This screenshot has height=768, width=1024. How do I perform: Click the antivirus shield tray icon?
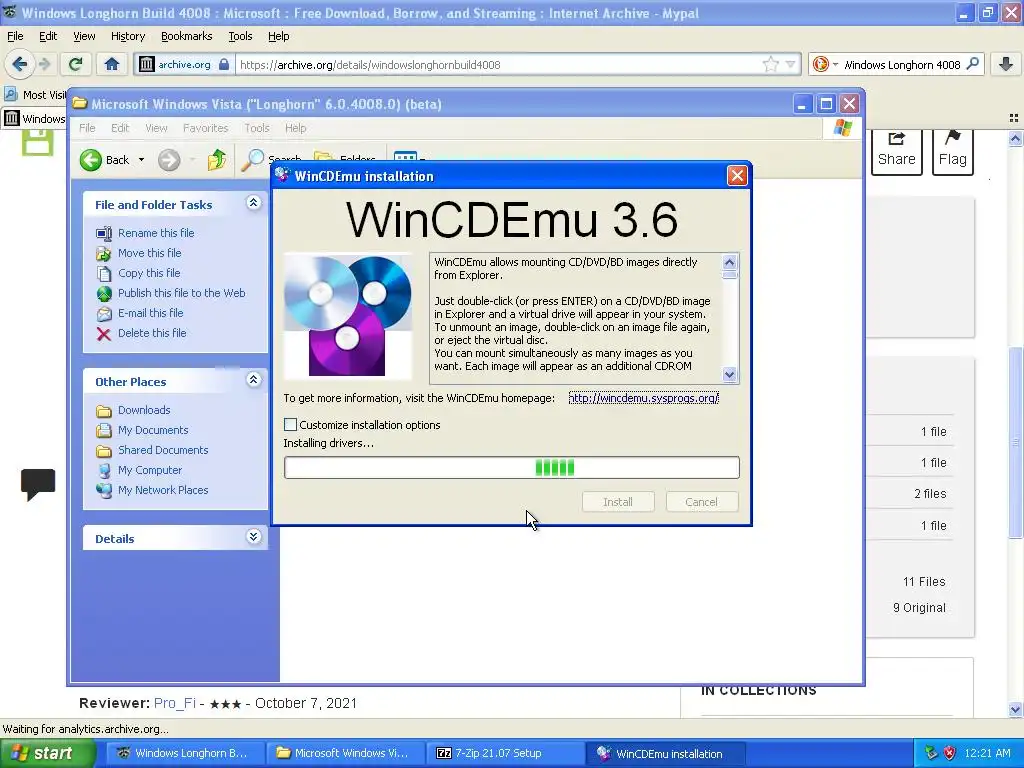[x=950, y=753]
